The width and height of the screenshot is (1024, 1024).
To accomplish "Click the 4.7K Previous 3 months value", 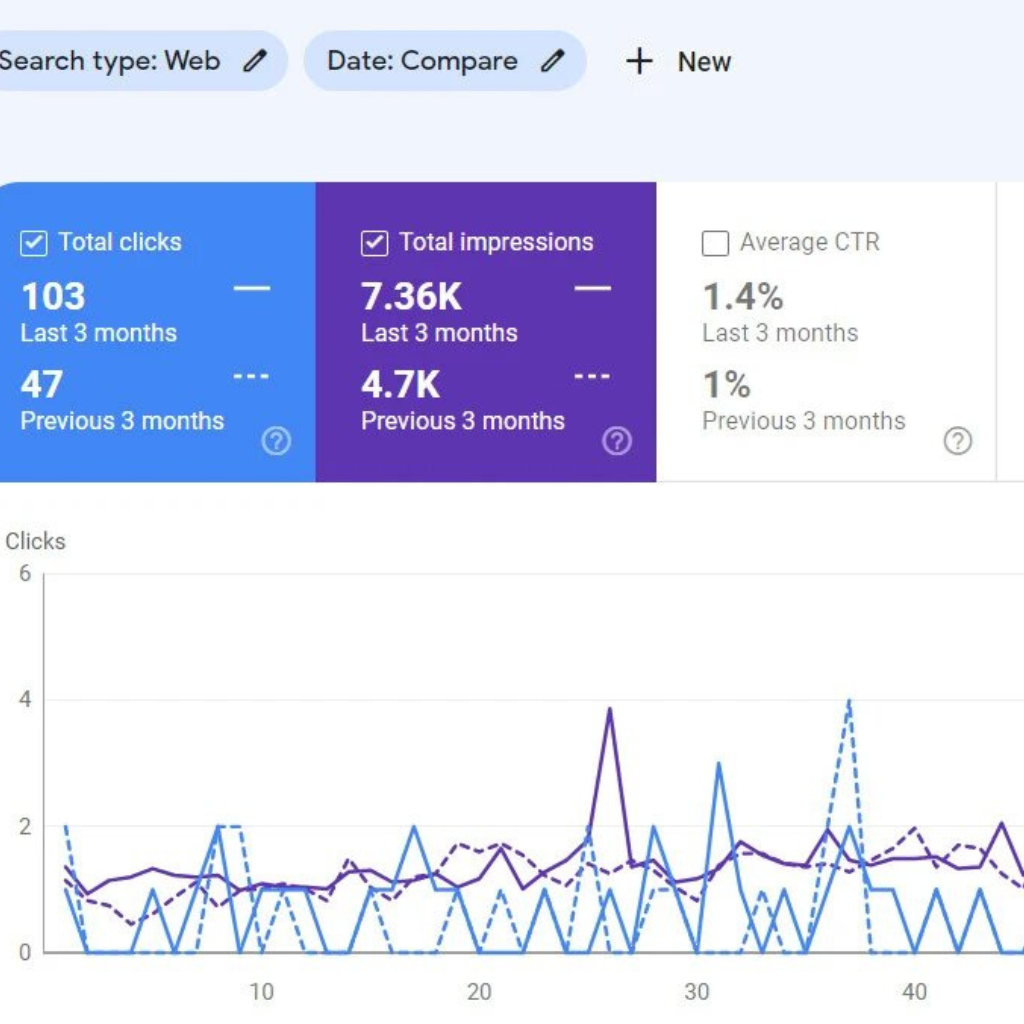I will click(401, 384).
